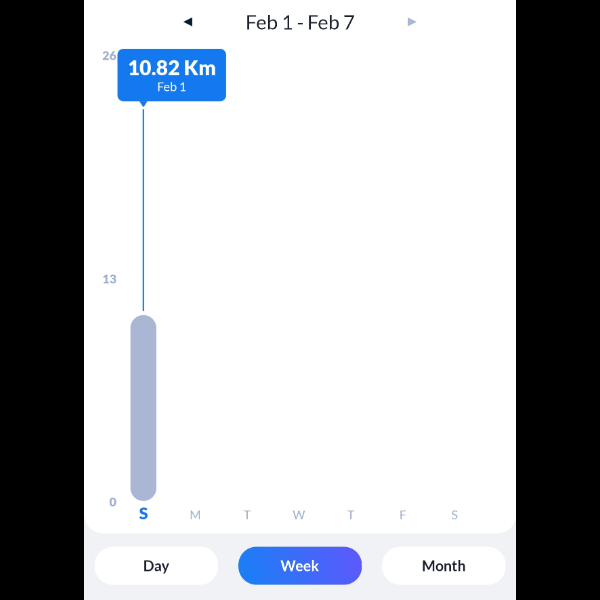The image size is (600, 600).
Task: Click the Sunday distance bar
Action: point(143,408)
